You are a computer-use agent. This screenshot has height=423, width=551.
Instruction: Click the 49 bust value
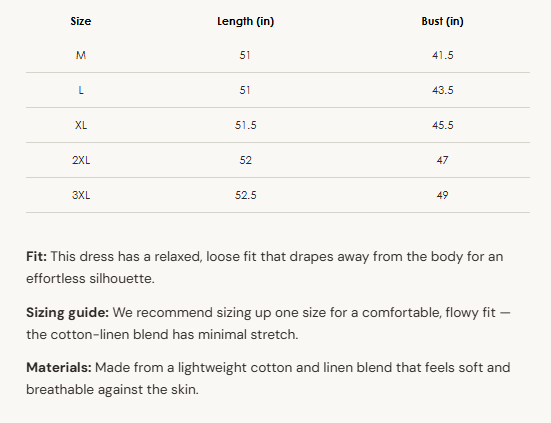(x=442, y=195)
